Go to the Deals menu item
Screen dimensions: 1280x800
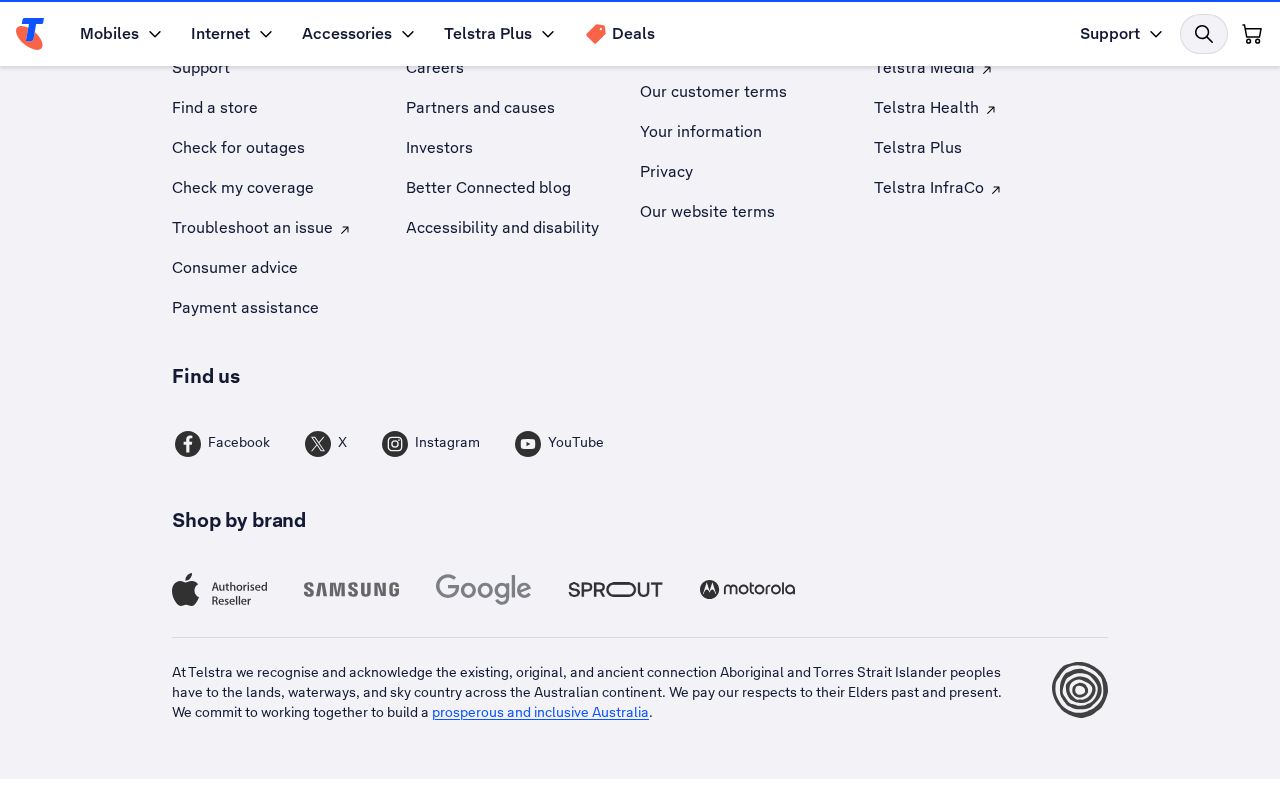pos(620,34)
